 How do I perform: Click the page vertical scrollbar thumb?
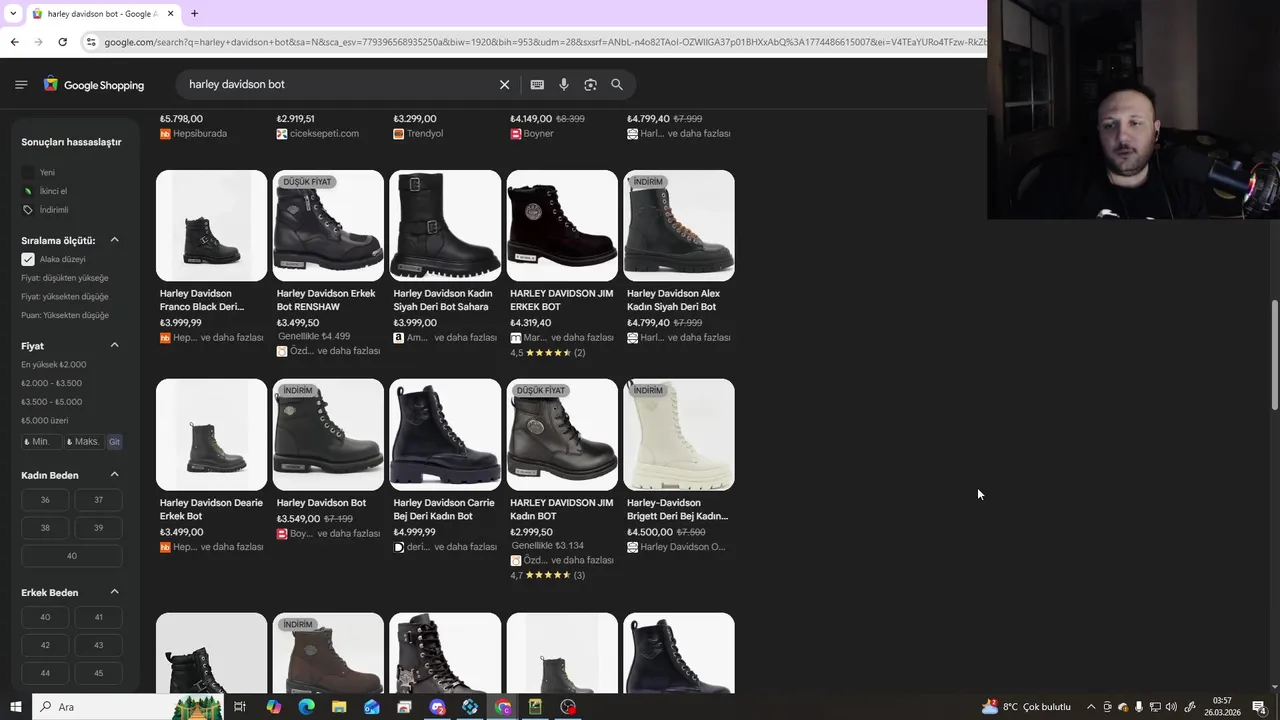pyautogui.click(x=1274, y=354)
